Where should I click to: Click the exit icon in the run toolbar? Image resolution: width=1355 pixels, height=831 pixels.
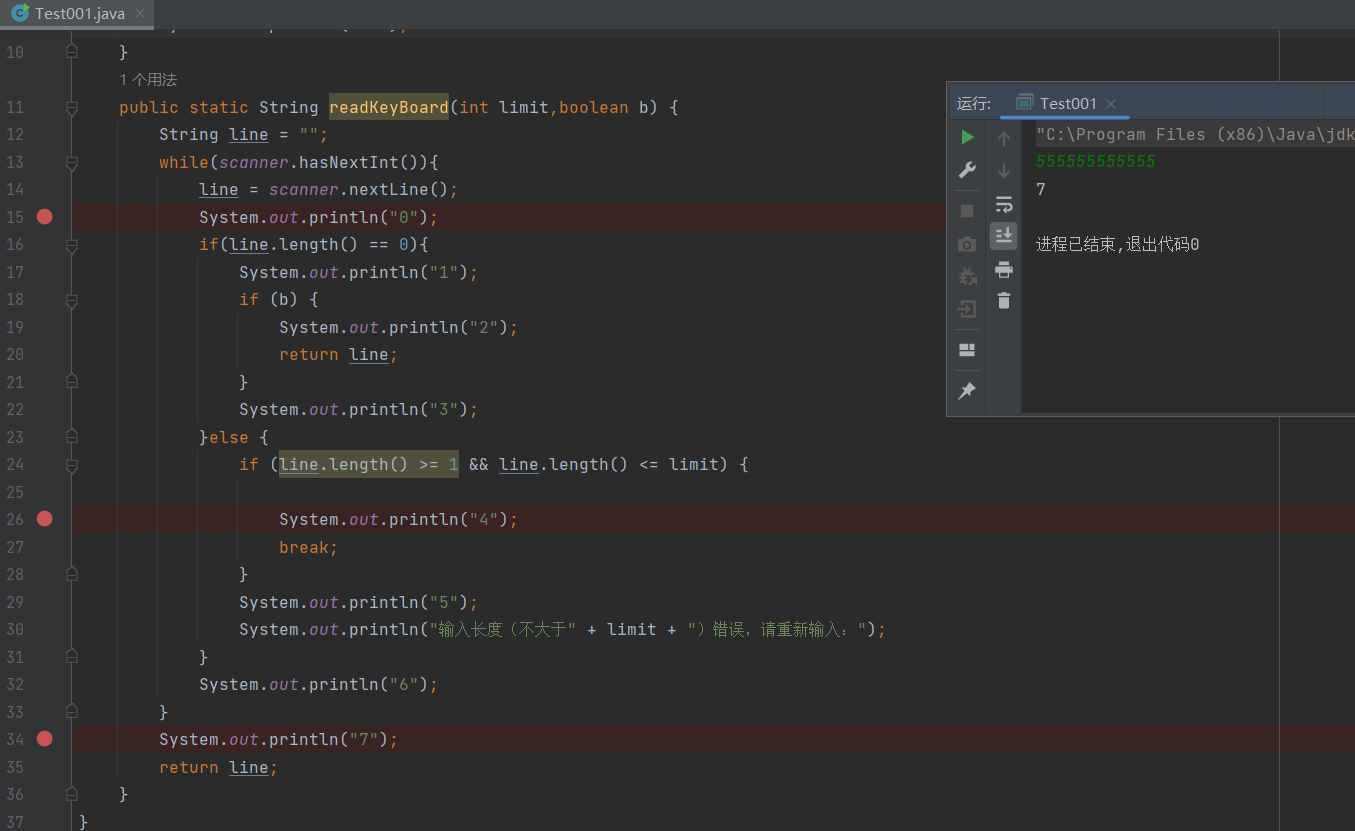[x=967, y=308]
